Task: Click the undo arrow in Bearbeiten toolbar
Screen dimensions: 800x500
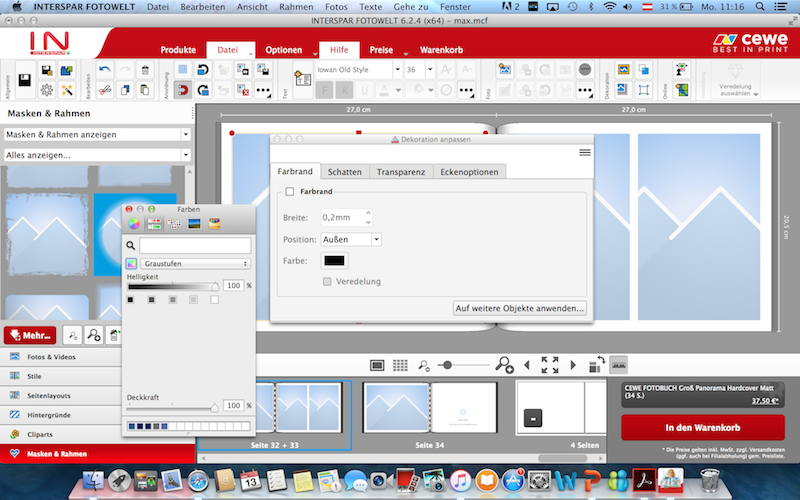Action: 105,70
